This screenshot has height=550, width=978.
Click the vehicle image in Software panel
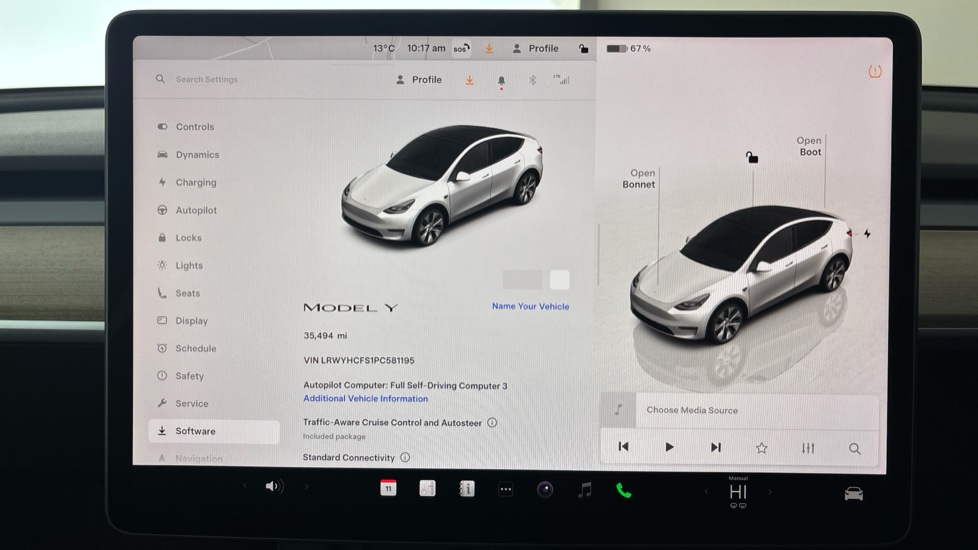pyautogui.click(x=442, y=185)
